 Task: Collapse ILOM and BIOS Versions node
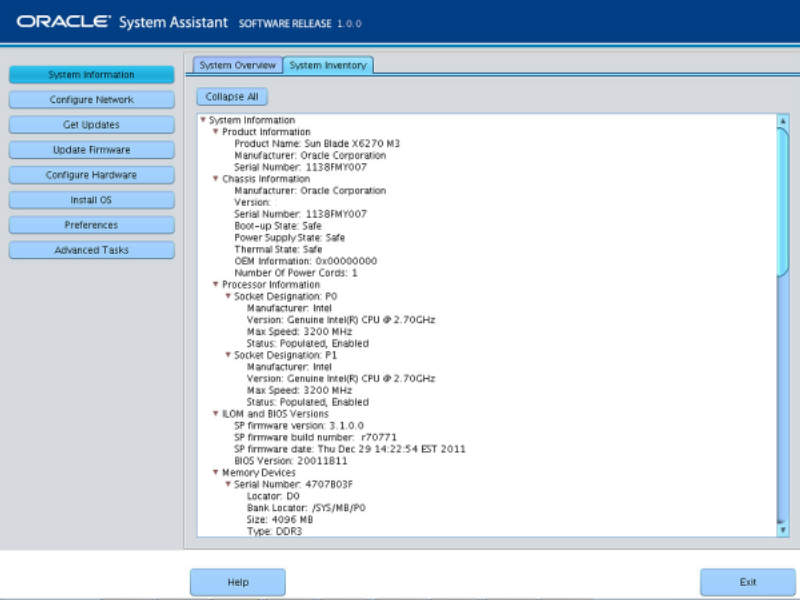coord(215,414)
